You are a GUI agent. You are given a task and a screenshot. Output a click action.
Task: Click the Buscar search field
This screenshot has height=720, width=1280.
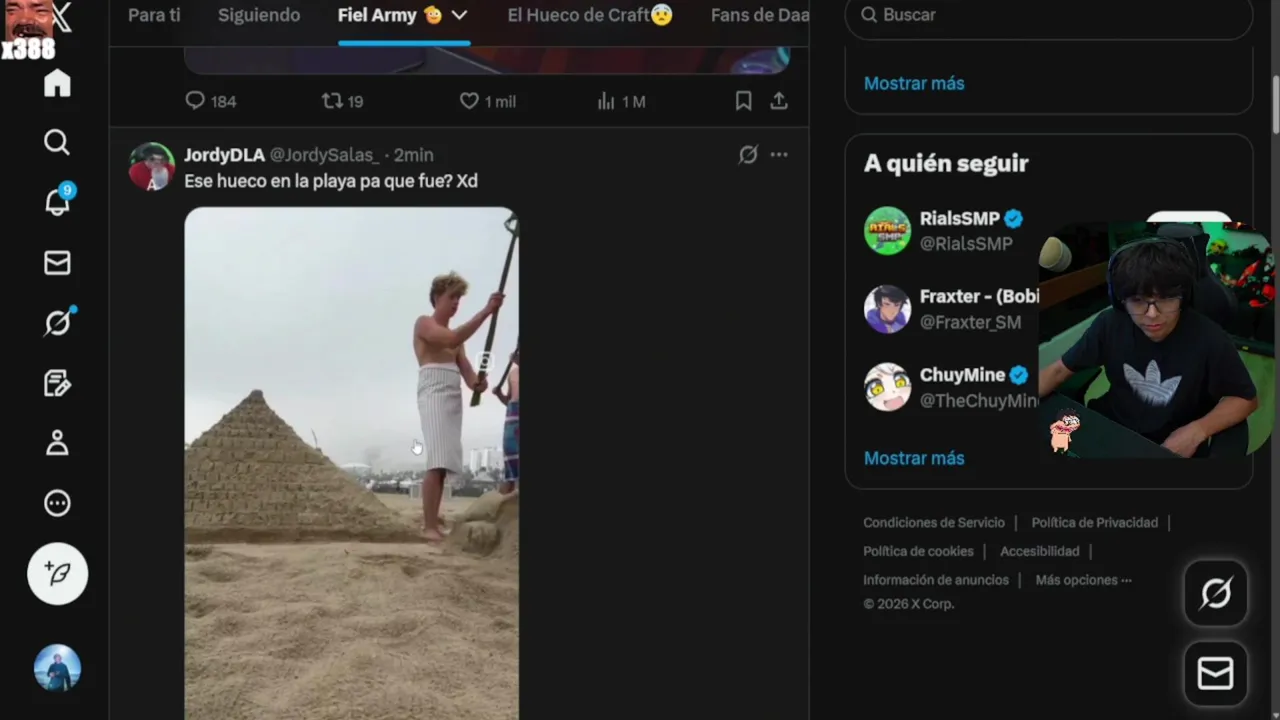(x=1049, y=15)
